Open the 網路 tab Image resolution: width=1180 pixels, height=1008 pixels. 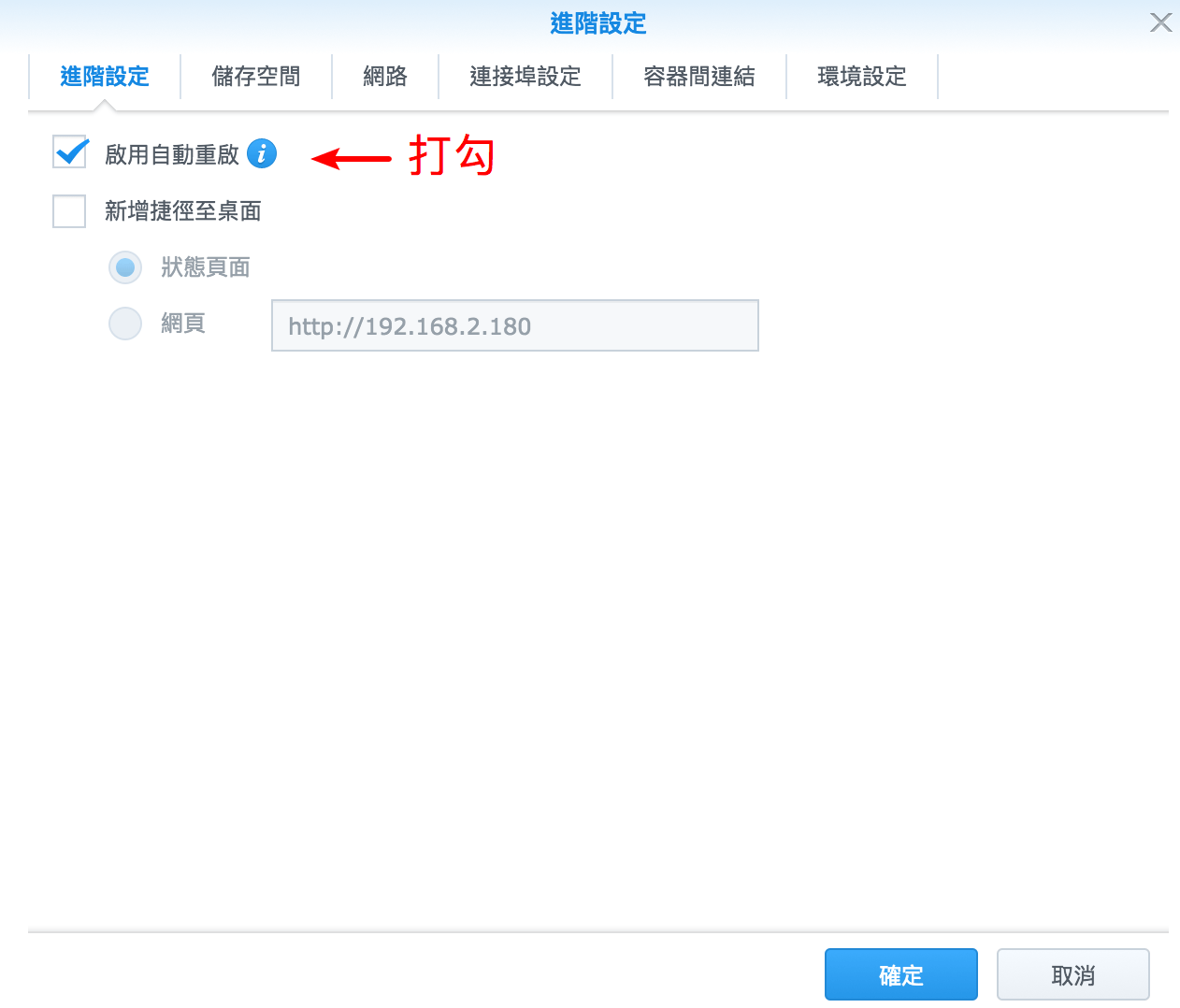[384, 77]
